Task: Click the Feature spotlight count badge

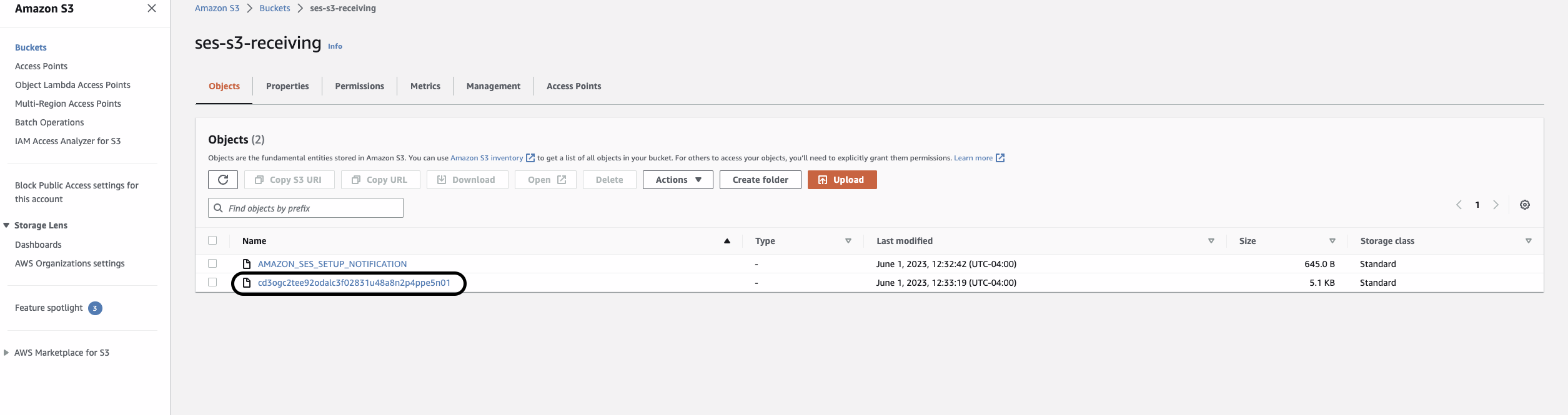Action: pos(95,308)
